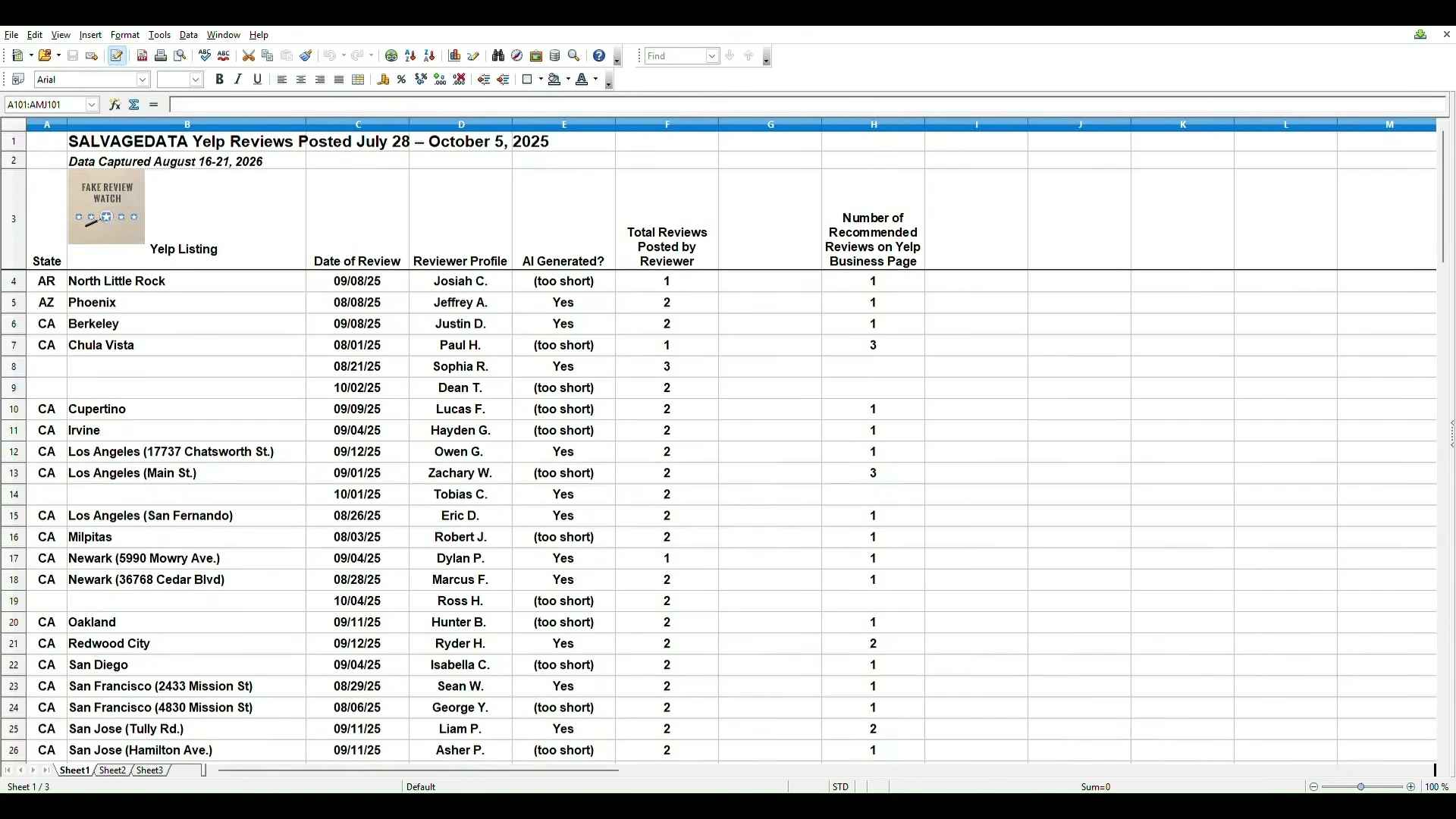Toggle Show Draw Functions icon
The image size is (1456, 819).
coord(473,56)
